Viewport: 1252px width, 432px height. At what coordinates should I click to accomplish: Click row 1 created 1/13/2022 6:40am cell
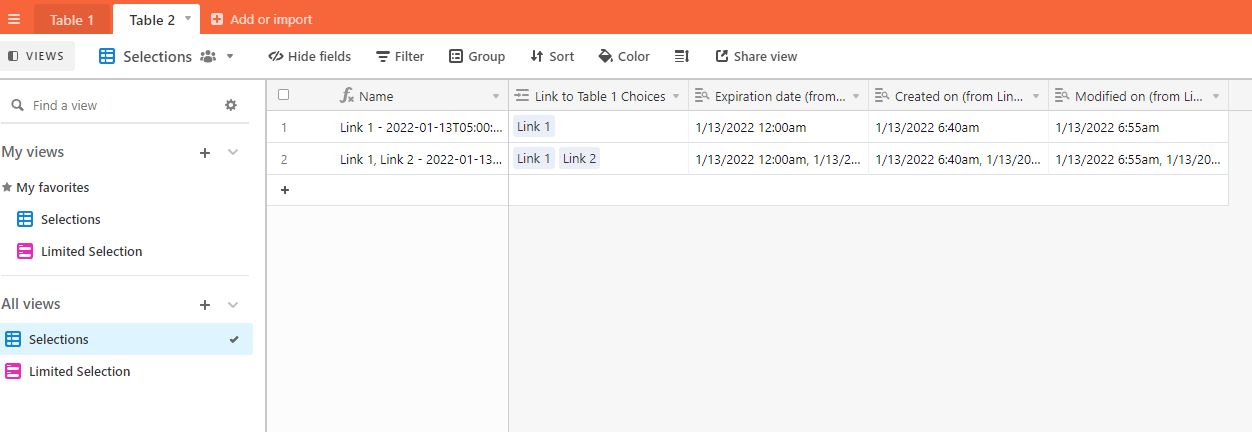point(958,127)
